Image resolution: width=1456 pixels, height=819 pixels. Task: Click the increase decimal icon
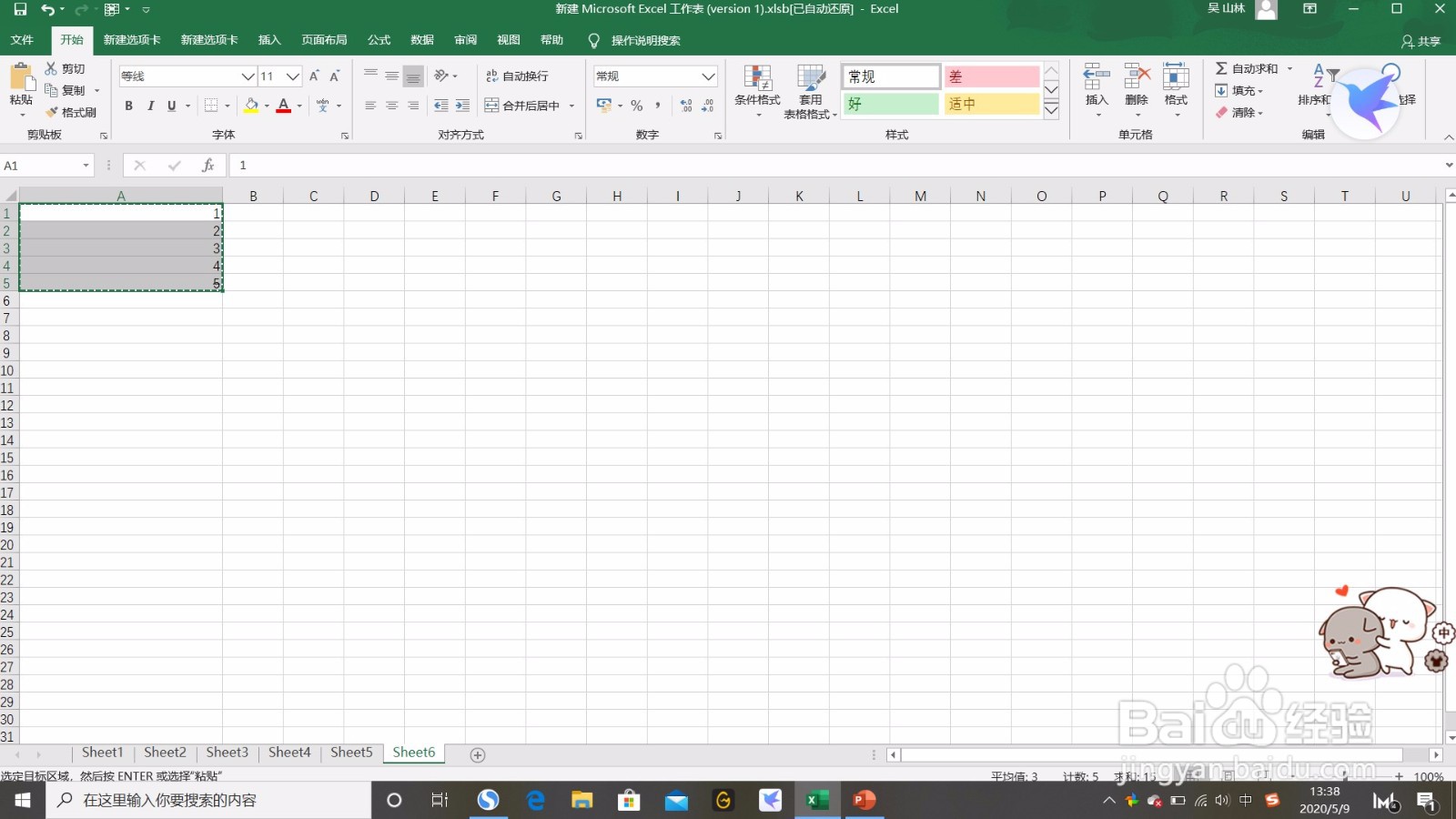coord(686,106)
